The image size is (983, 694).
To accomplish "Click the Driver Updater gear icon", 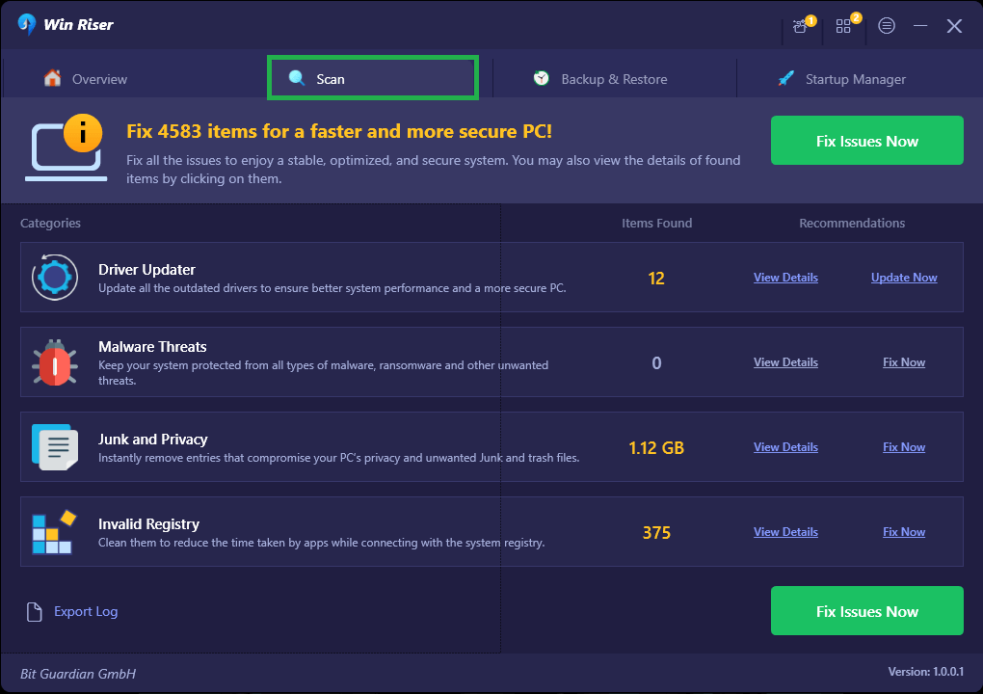I will (54, 277).
